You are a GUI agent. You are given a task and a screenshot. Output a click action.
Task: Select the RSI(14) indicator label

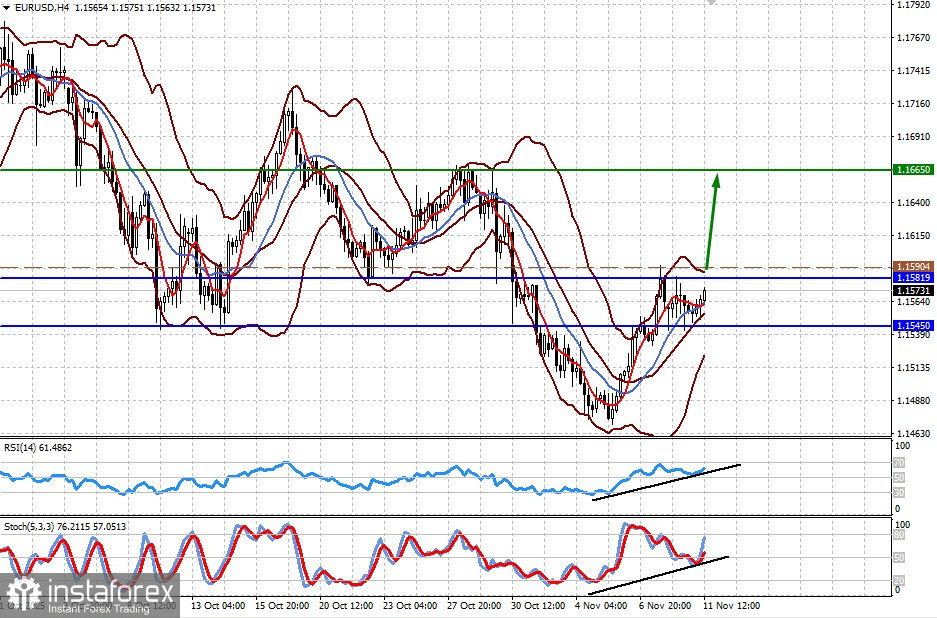click(x=38, y=447)
